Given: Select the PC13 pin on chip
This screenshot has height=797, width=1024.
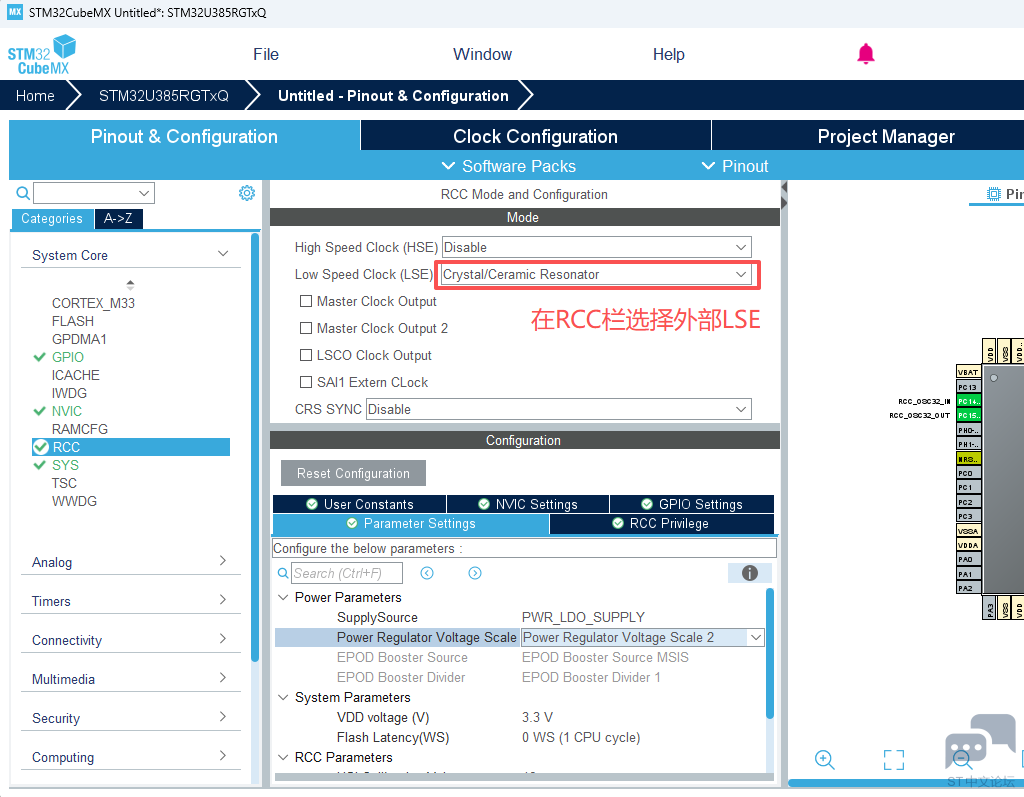Looking at the screenshot, I should coord(968,387).
